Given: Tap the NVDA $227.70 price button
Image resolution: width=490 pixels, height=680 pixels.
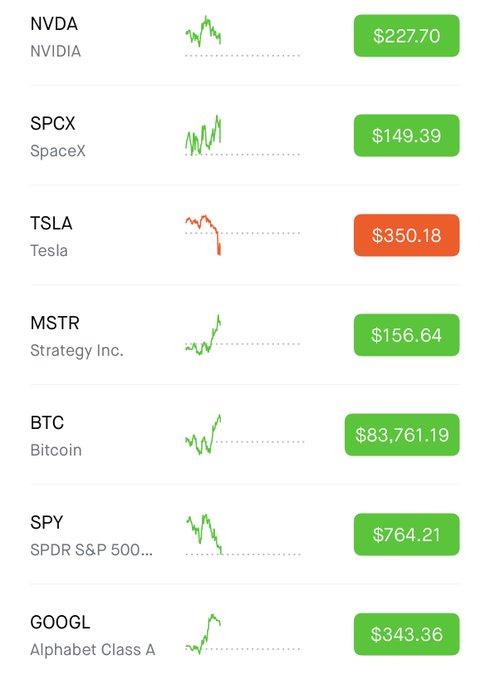Looking at the screenshot, I should [406, 36].
